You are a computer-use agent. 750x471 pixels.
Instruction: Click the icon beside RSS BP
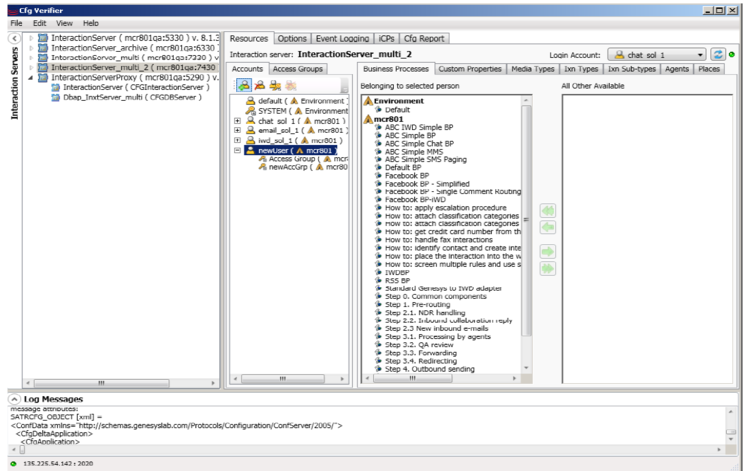378,281
